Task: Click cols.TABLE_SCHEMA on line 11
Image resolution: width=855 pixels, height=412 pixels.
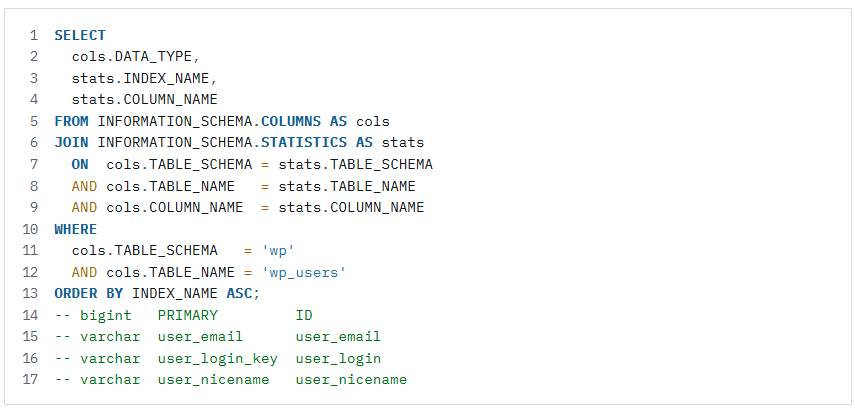Action: point(144,251)
